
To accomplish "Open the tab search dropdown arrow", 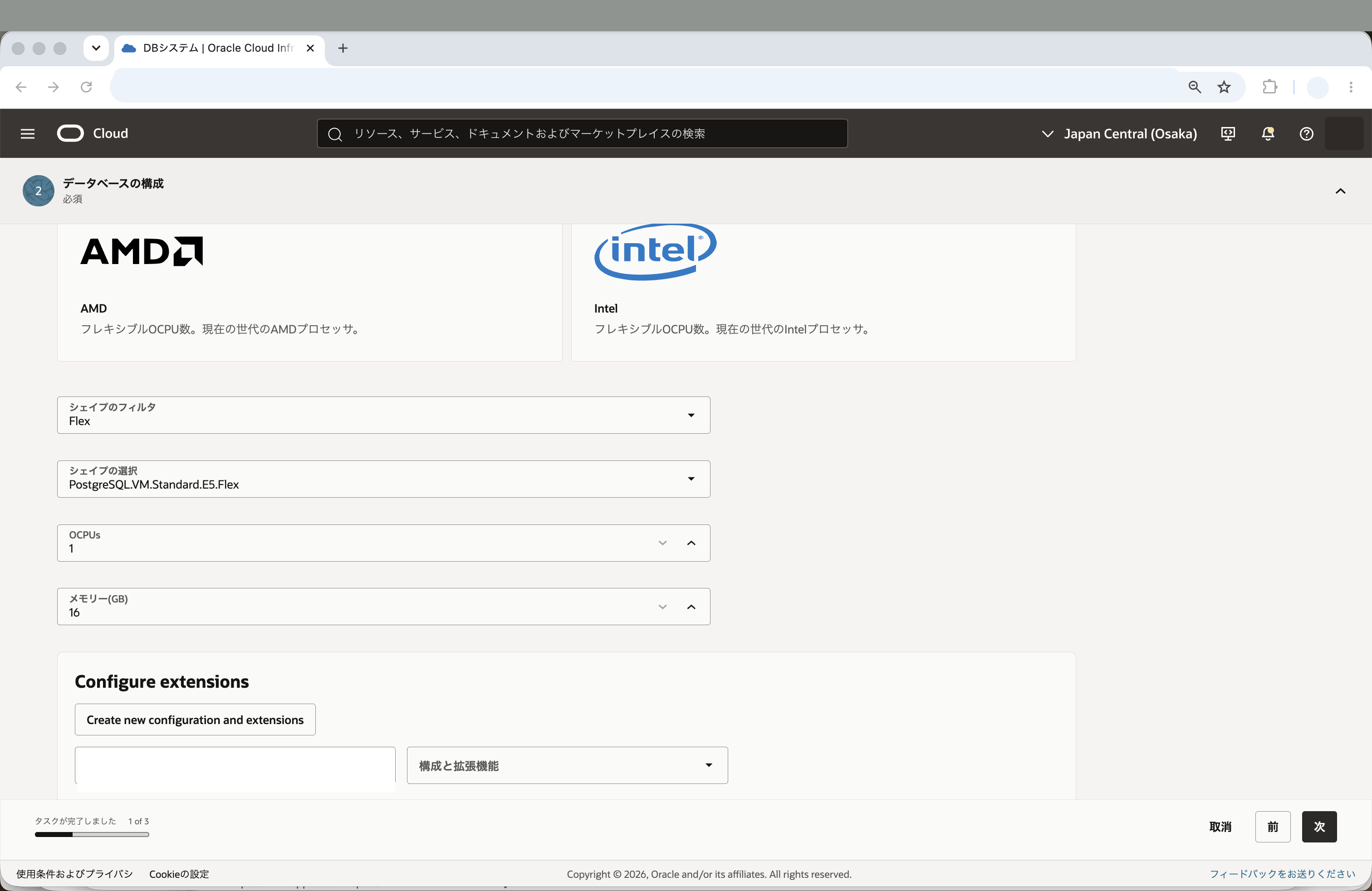I will (x=96, y=49).
